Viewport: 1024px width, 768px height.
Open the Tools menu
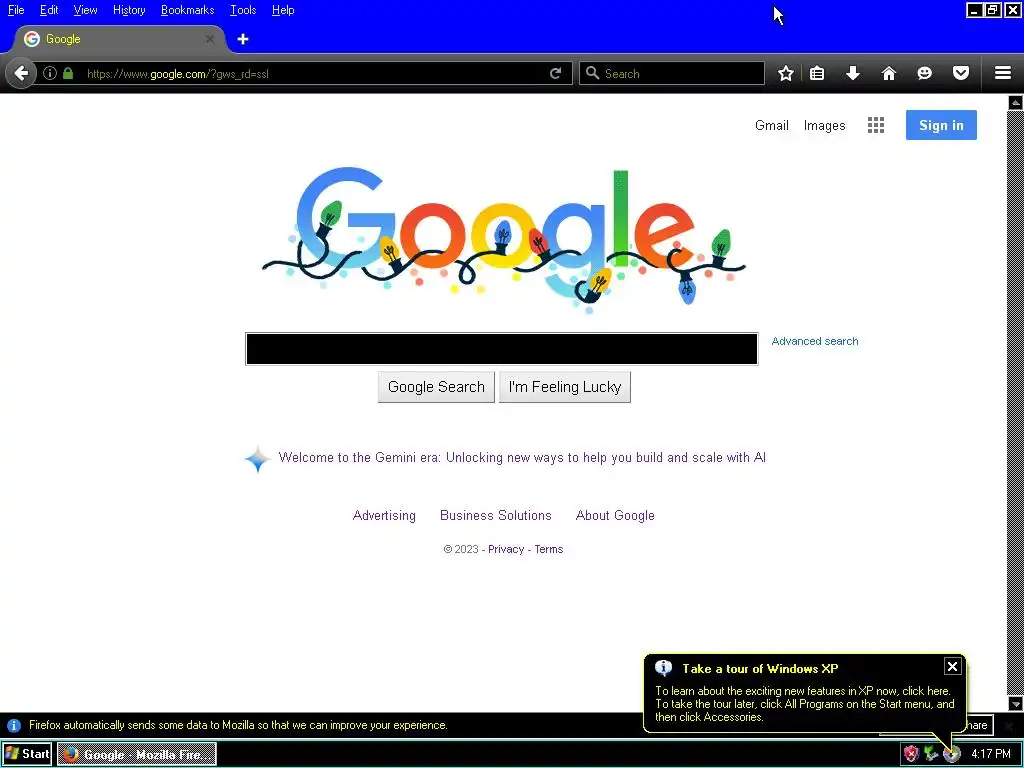point(243,10)
